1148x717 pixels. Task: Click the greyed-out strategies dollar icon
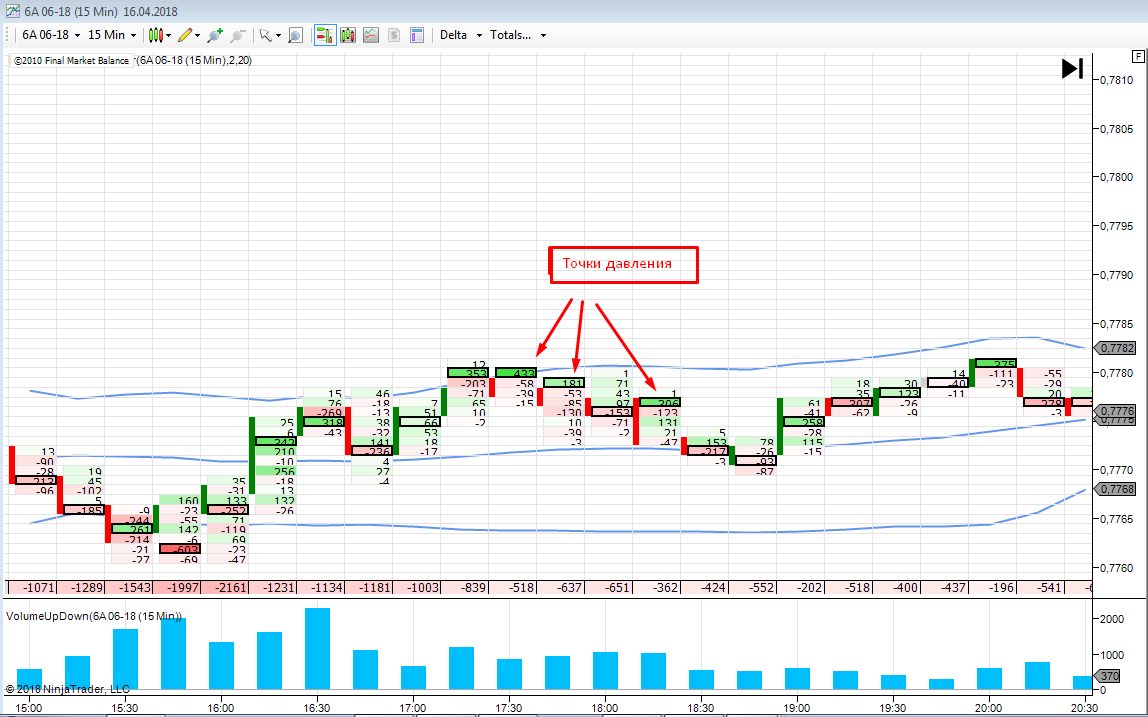[394, 35]
